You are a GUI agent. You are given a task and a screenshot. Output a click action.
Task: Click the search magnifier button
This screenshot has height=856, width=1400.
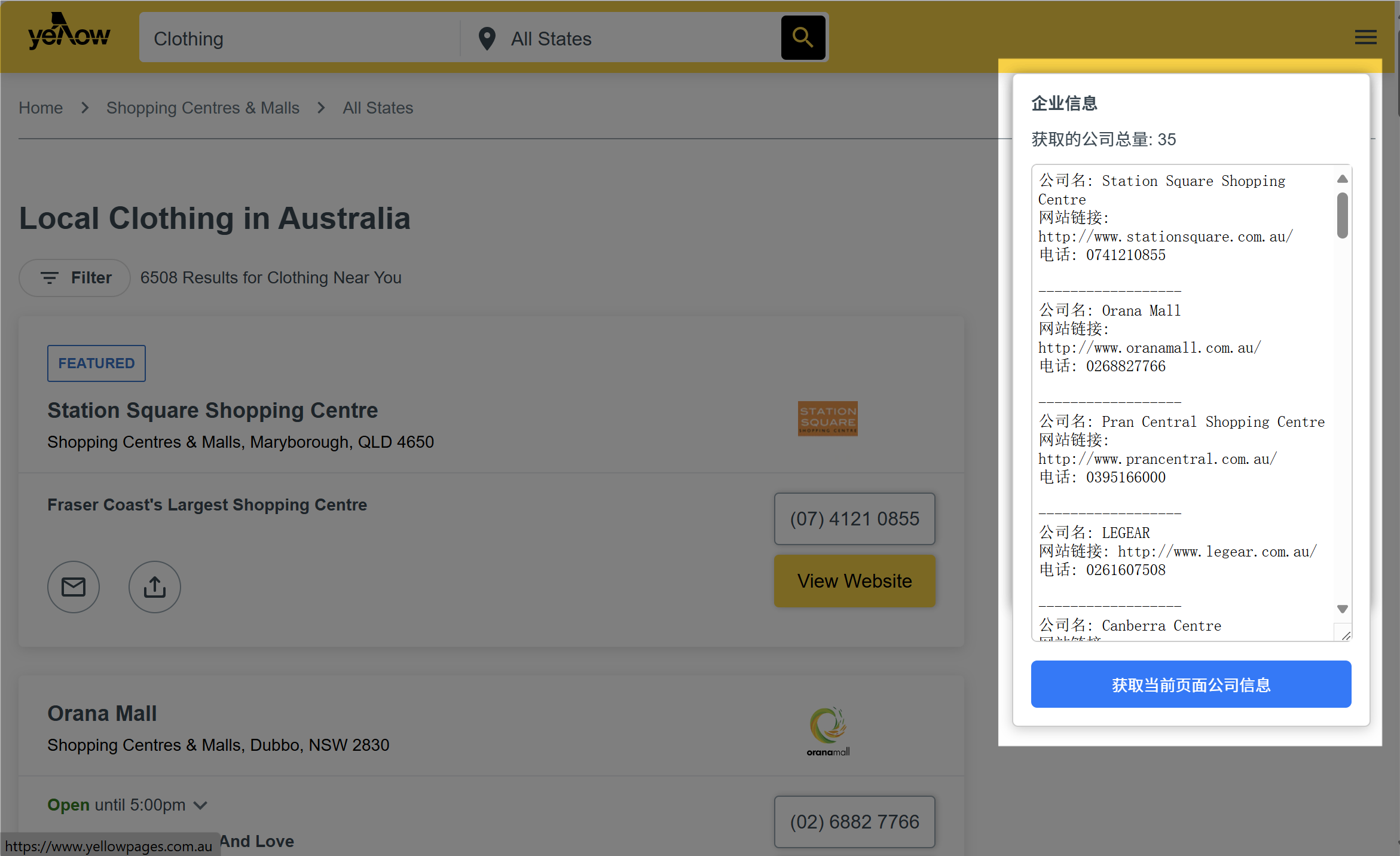tap(803, 38)
